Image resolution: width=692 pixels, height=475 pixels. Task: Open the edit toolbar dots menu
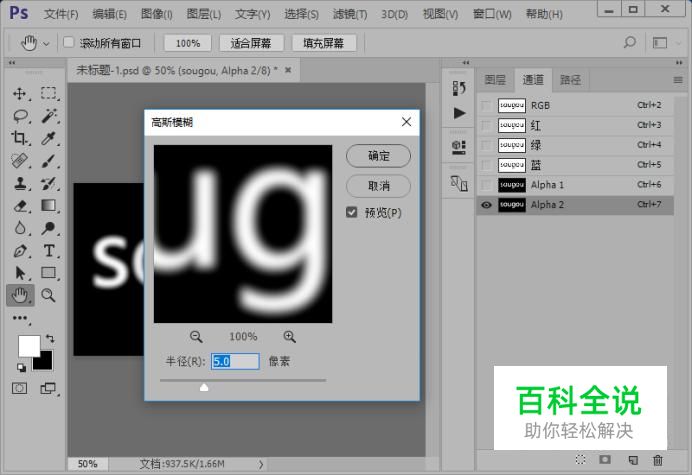click(x=20, y=318)
